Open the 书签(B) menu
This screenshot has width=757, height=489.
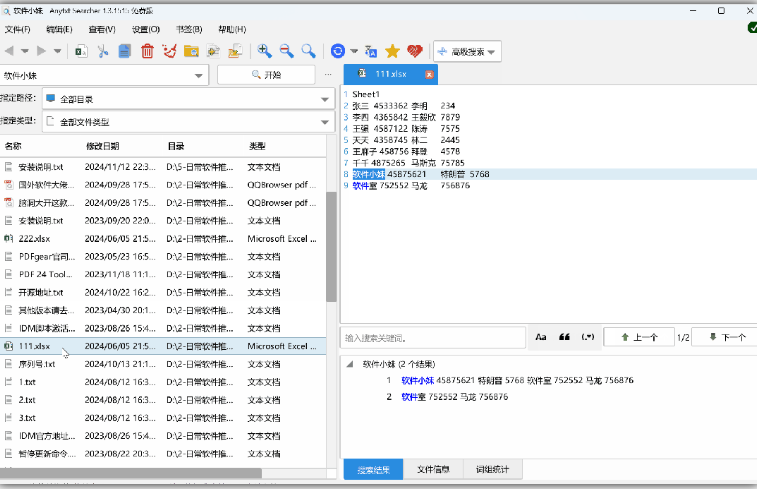coord(189,29)
